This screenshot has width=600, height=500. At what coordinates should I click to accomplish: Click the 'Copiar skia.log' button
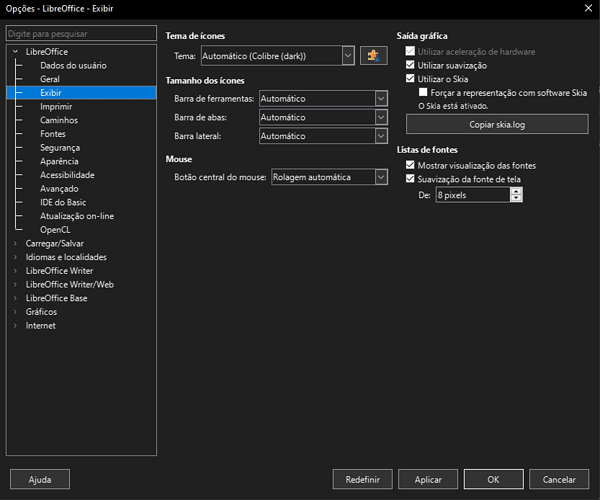point(497,124)
